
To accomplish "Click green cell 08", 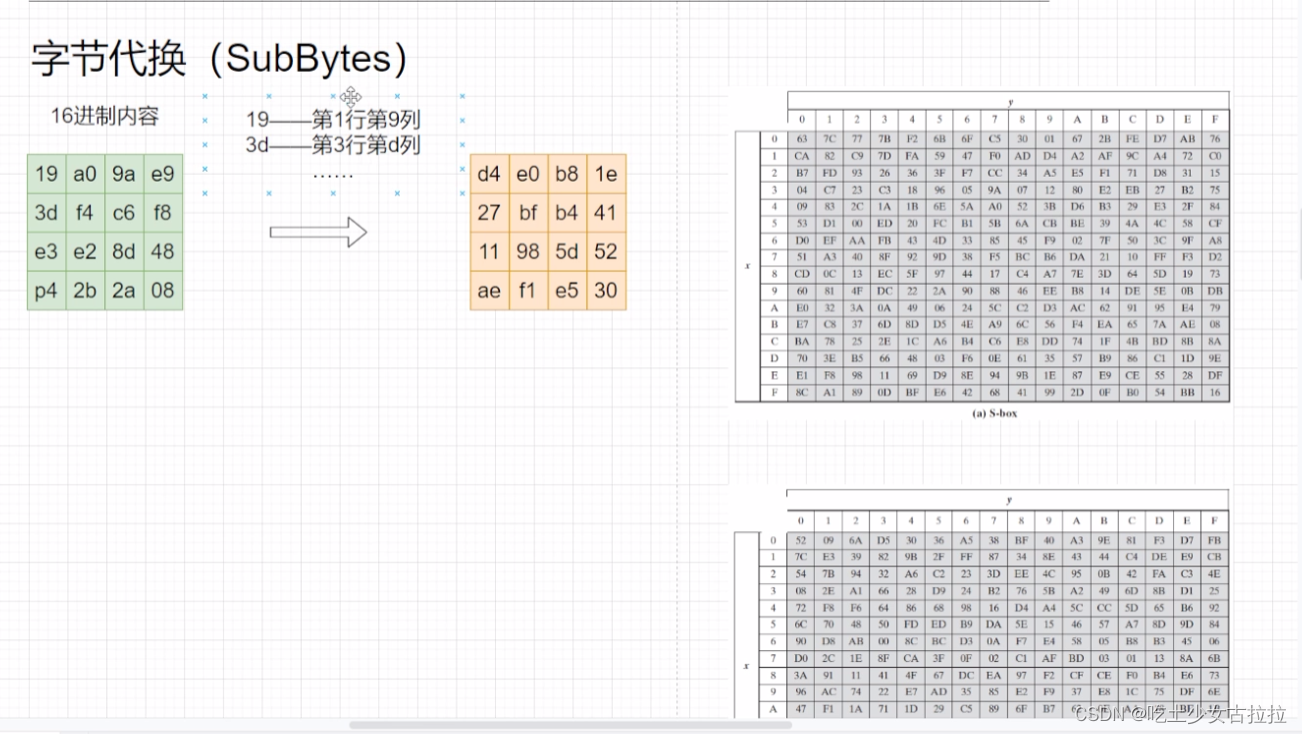I will click(x=163, y=290).
